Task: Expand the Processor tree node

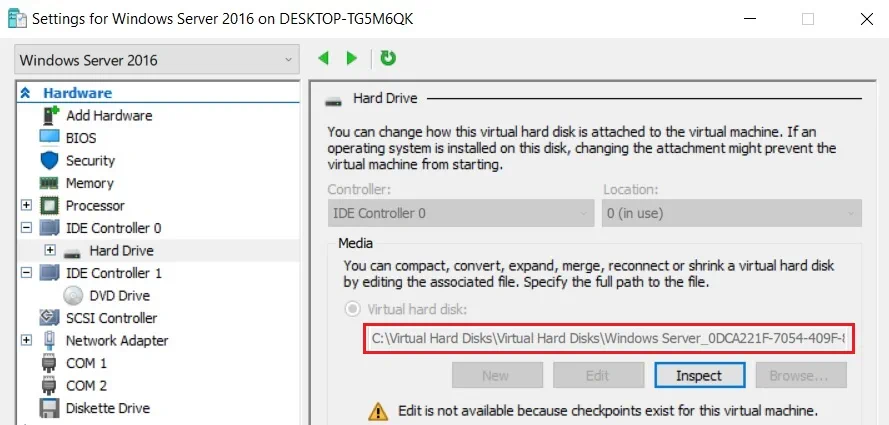Action: [26, 205]
